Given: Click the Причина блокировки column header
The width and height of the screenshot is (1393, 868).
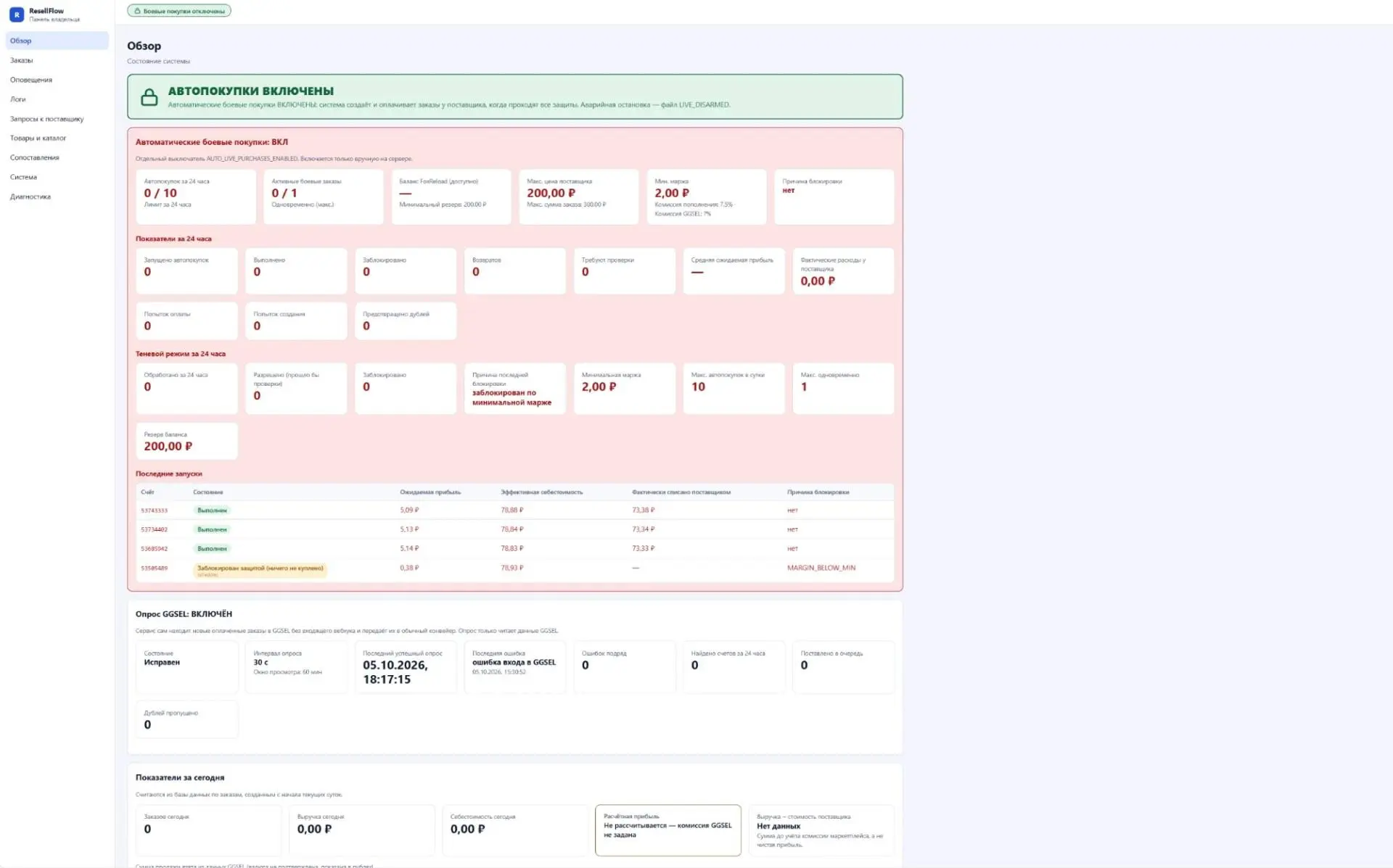Looking at the screenshot, I should pos(818,492).
